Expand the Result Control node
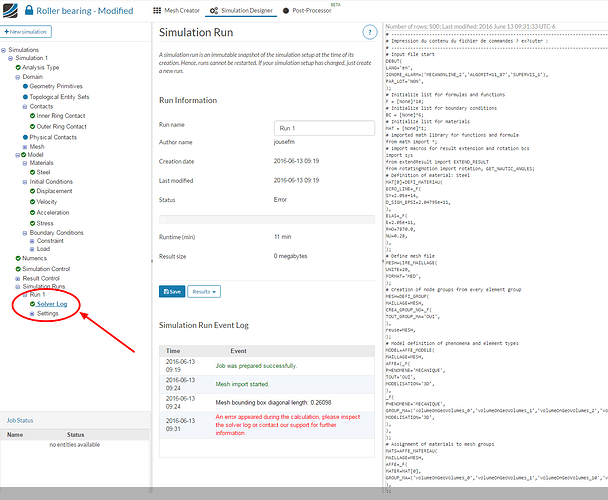Viewport: 608px width, 500px height. [17, 279]
